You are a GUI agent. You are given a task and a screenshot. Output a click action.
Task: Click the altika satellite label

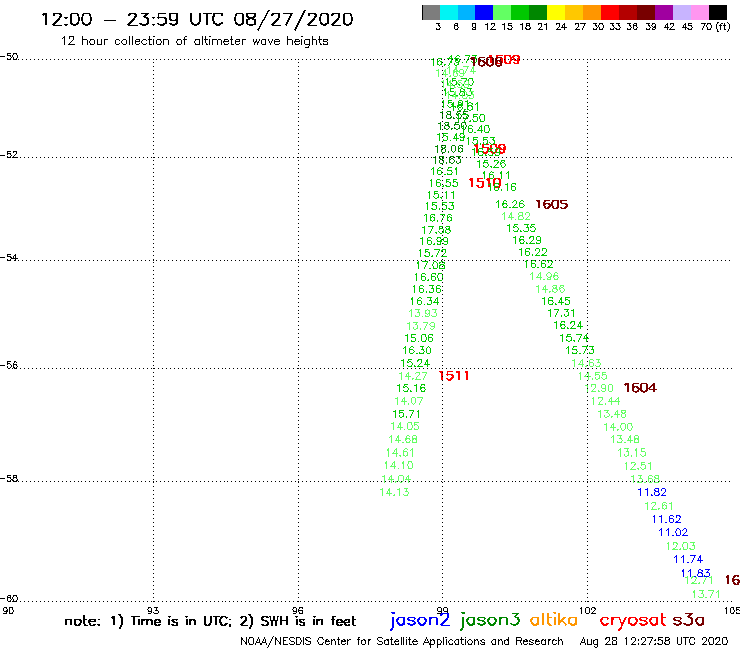tap(554, 619)
